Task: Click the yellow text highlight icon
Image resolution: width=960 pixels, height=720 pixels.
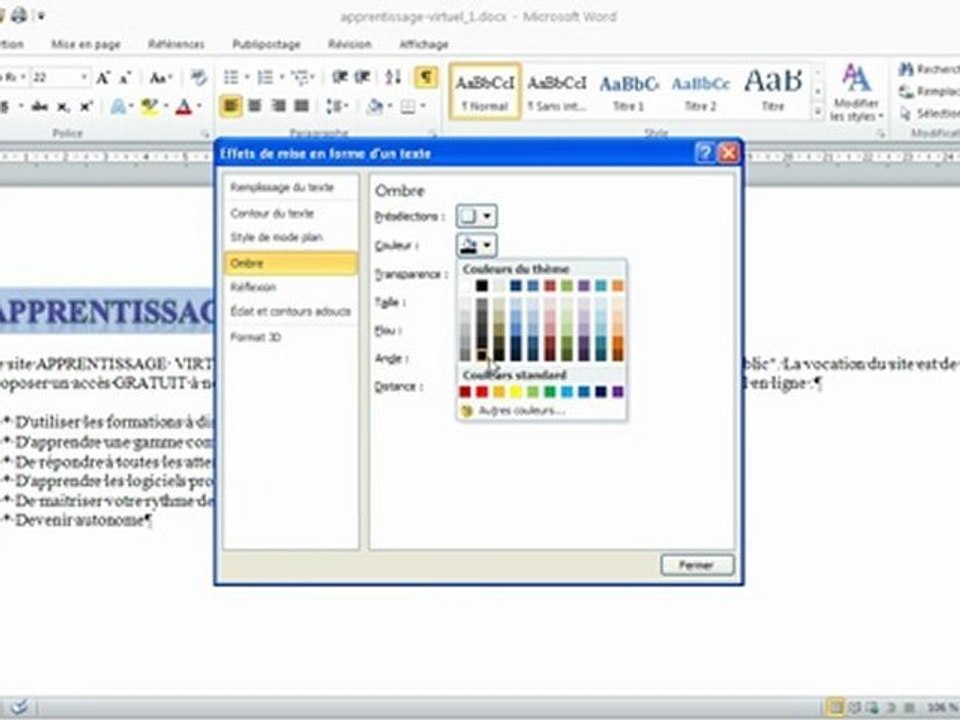Action: tap(149, 107)
